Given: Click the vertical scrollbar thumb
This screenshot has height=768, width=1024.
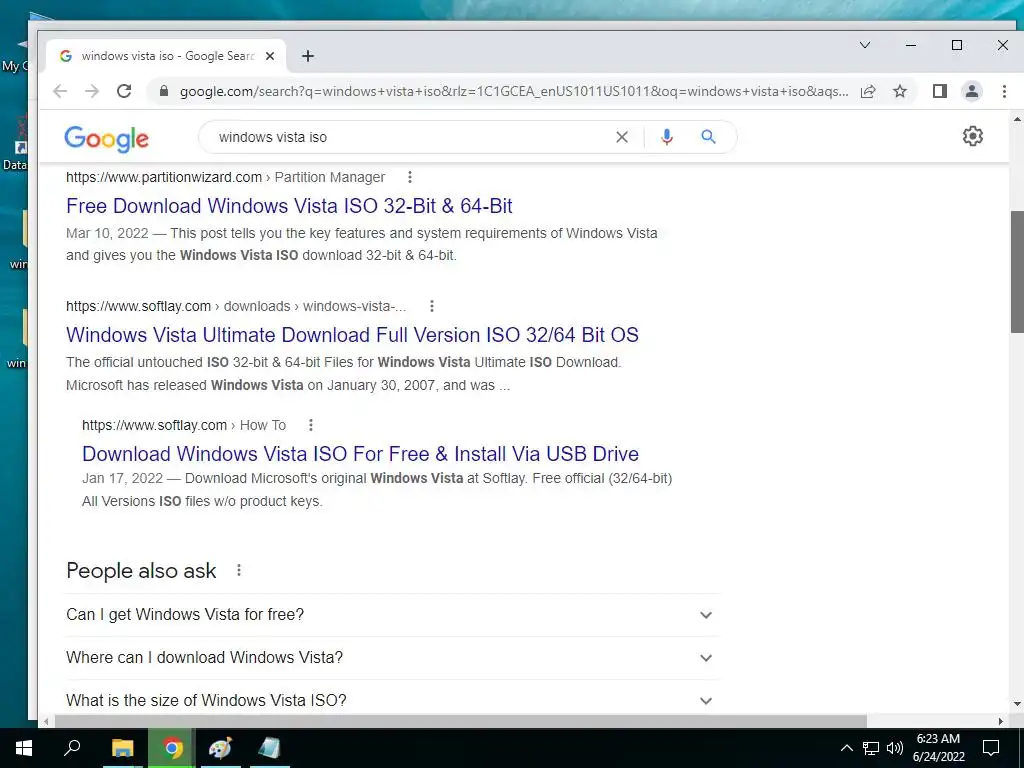Looking at the screenshot, I should 1017,272.
